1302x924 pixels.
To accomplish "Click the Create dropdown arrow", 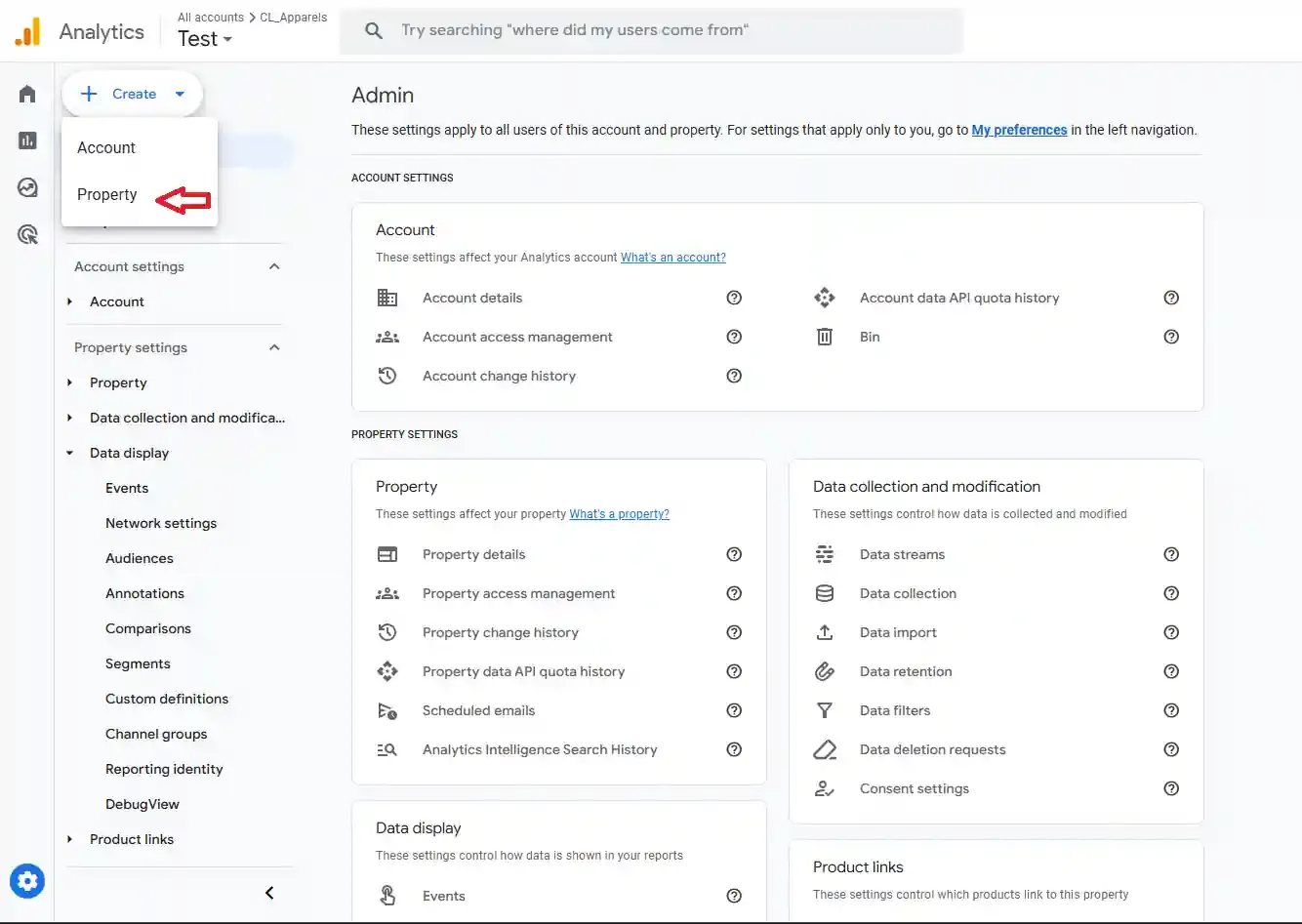I will point(180,94).
